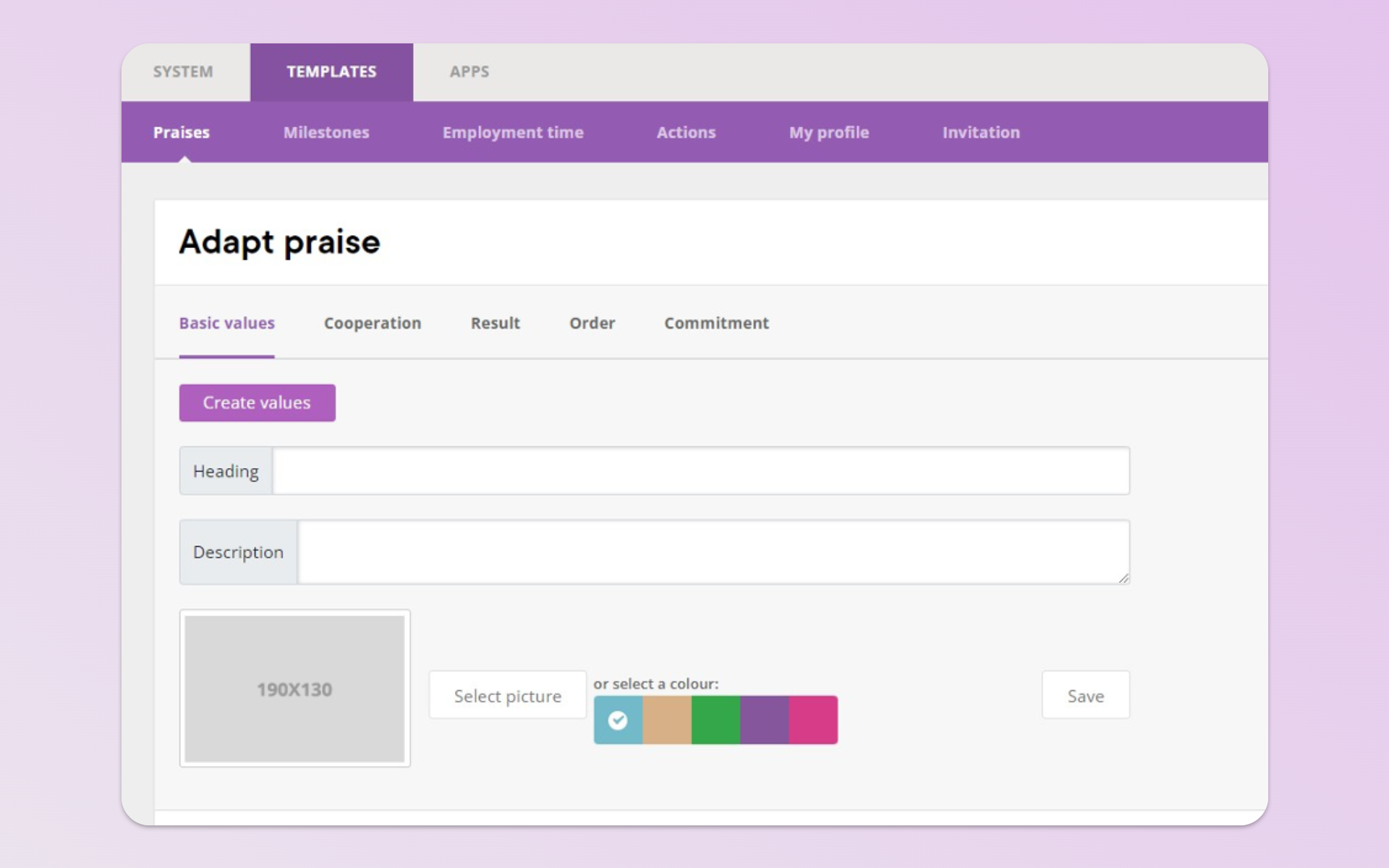Screen dimensions: 1389x868
Task: Focus the Heading text field
Action: tap(700, 471)
